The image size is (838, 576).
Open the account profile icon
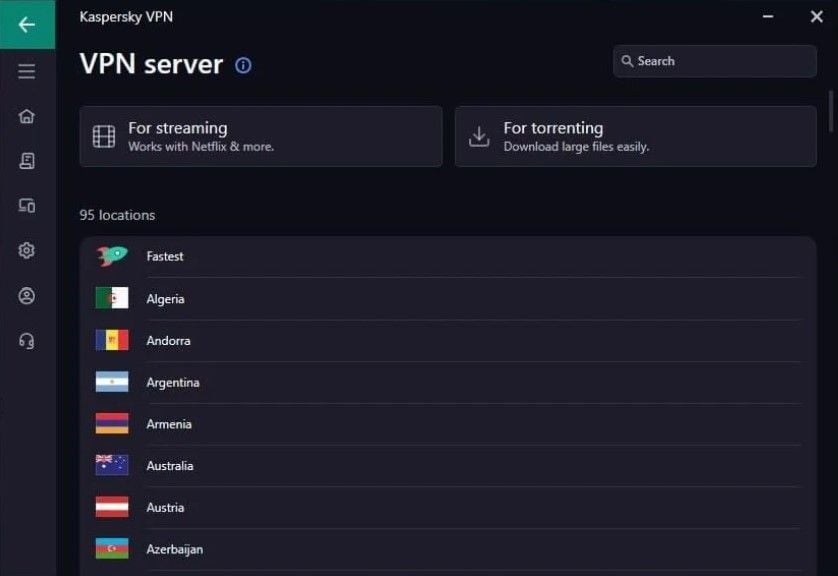(x=27, y=295)
